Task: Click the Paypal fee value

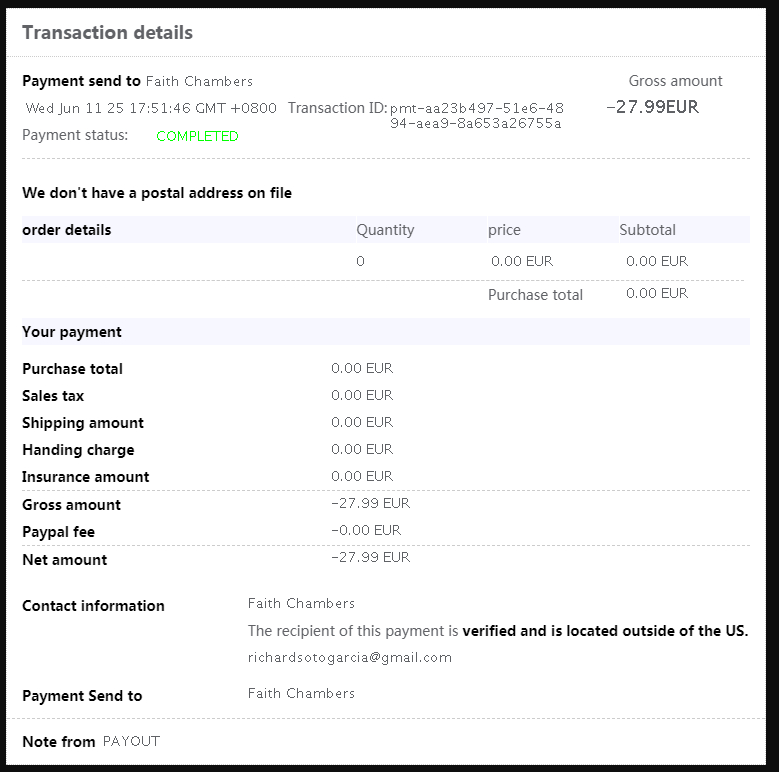Action: 366,530
